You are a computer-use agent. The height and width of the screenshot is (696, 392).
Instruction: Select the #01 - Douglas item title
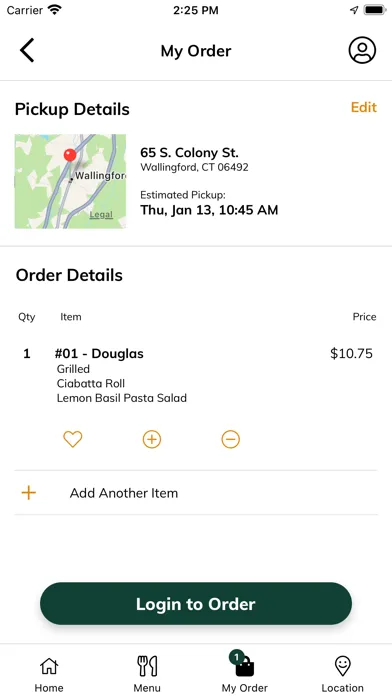coord(99,354)
